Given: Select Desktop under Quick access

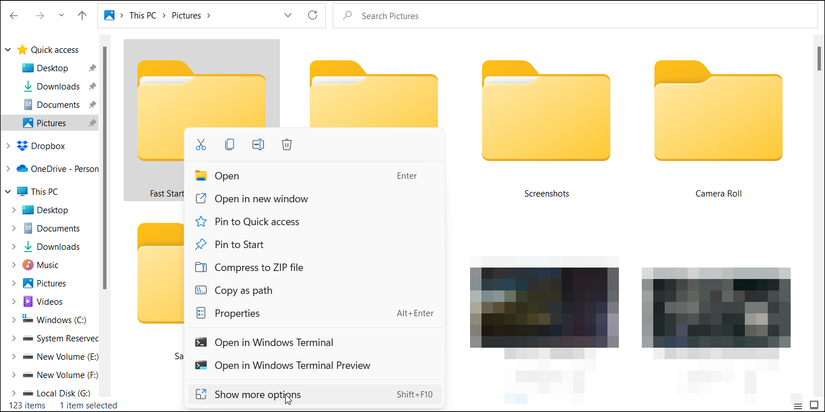Looking at the screenshot, I should (x=52, y=68).
